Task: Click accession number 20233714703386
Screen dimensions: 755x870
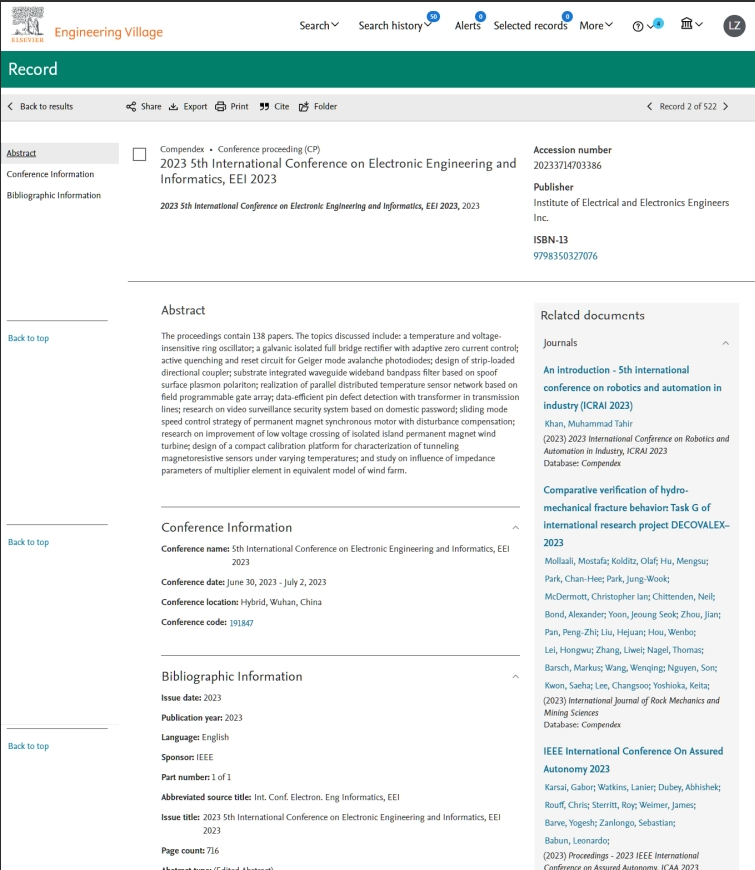Action: [567, 165]
